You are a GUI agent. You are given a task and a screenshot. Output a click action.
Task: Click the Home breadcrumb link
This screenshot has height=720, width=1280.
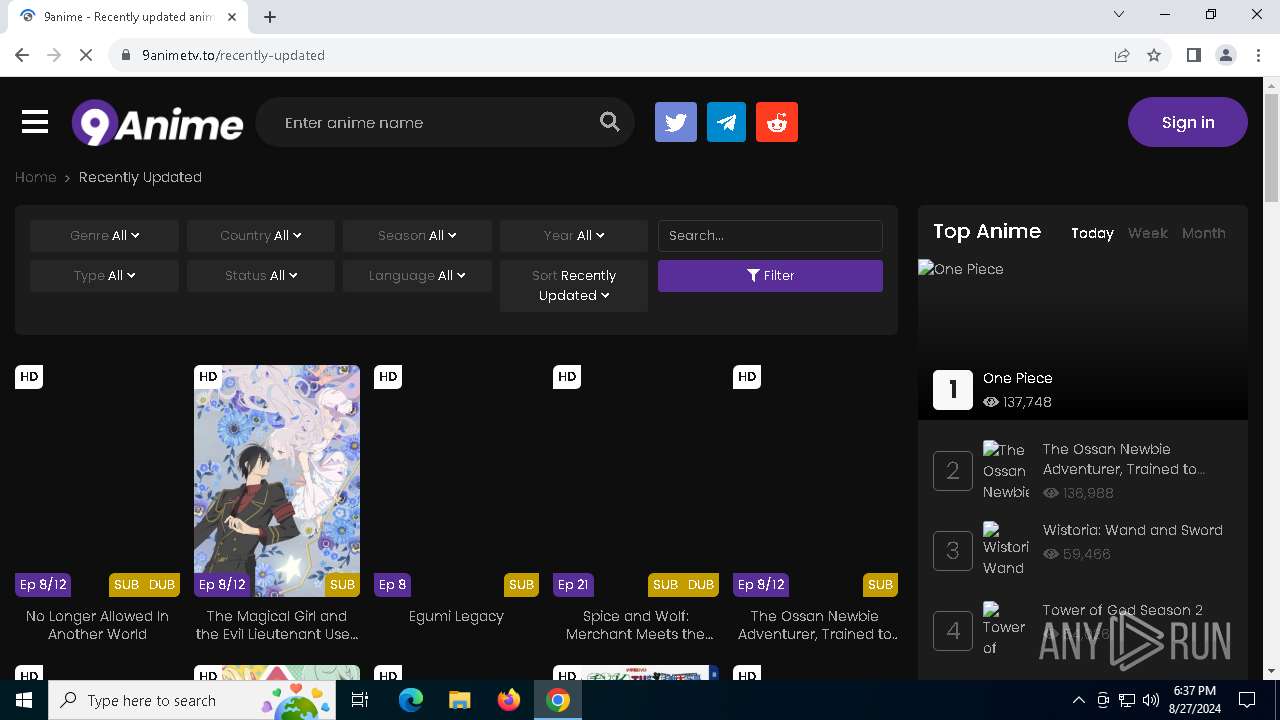(x=35, y=177)
